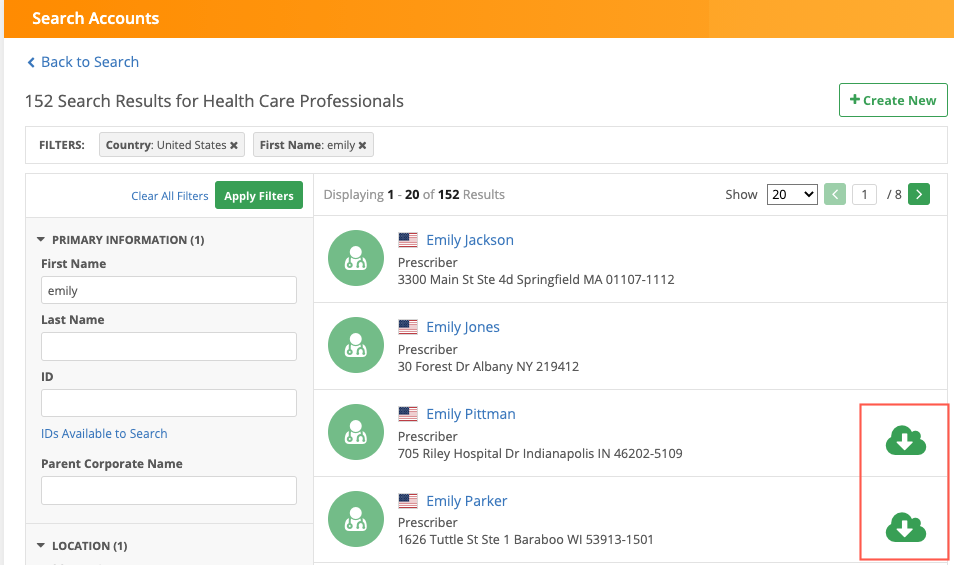This screenshot has width=954, height=565.
Task: Click Emily Jackson's green prescriber avatar icon
Action: pyautogui.click(x=355, y=258)
